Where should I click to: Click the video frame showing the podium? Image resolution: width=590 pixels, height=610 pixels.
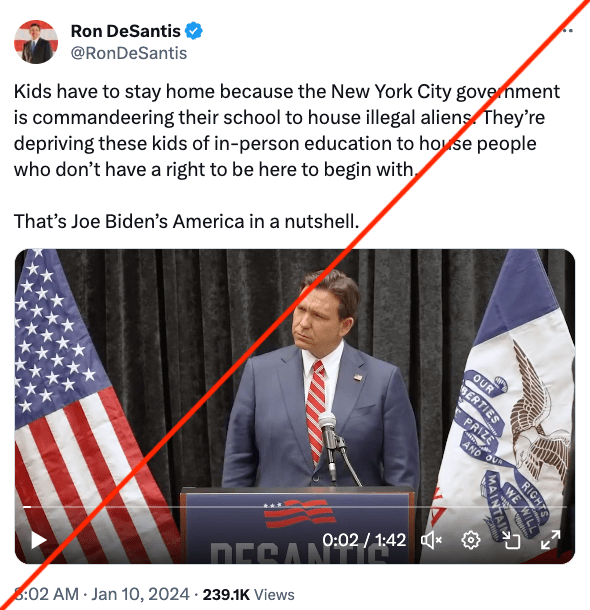point(294,406)
